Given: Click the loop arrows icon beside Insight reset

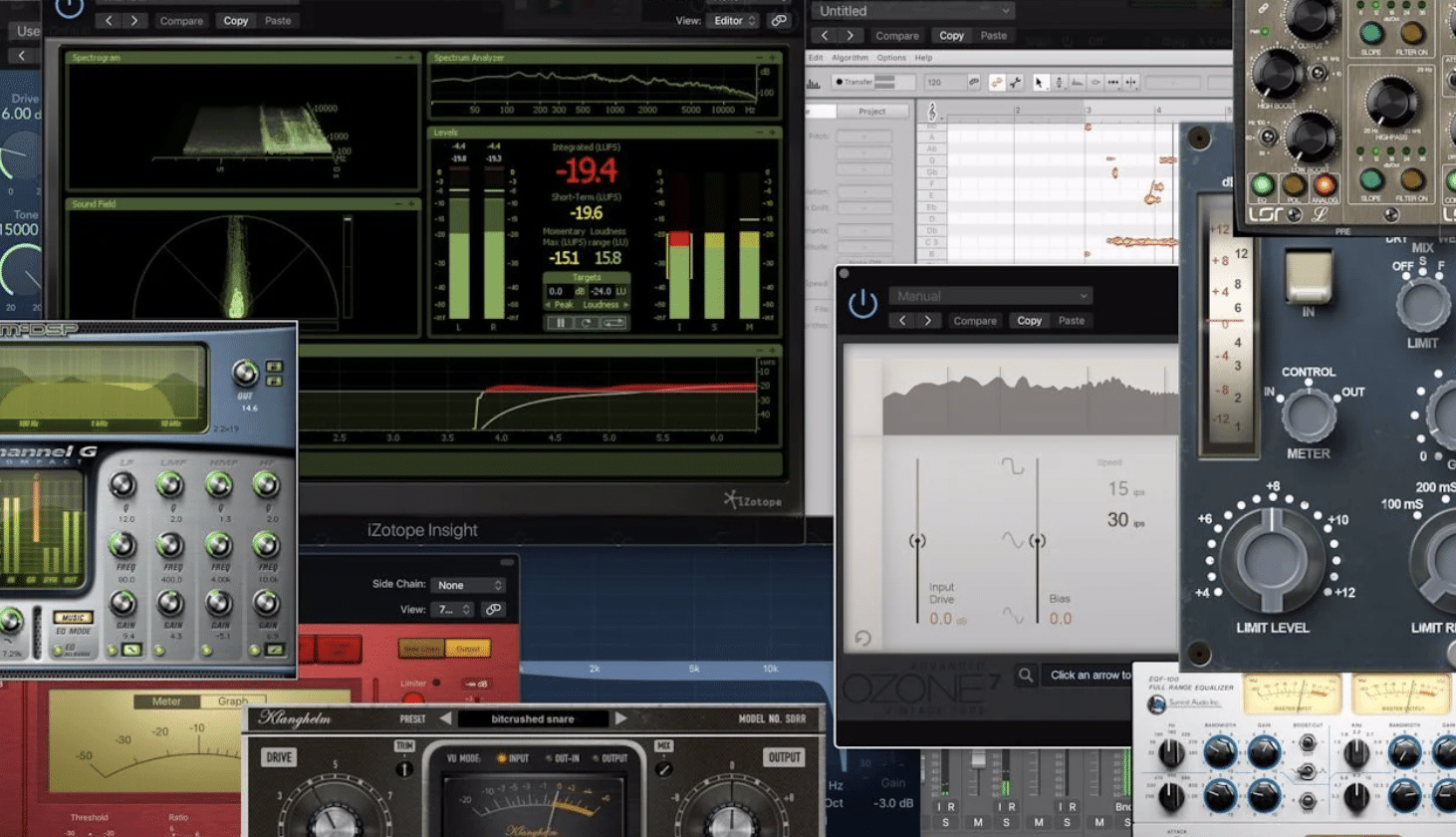Looking at the screenshot, I should [x=613, y=322].
